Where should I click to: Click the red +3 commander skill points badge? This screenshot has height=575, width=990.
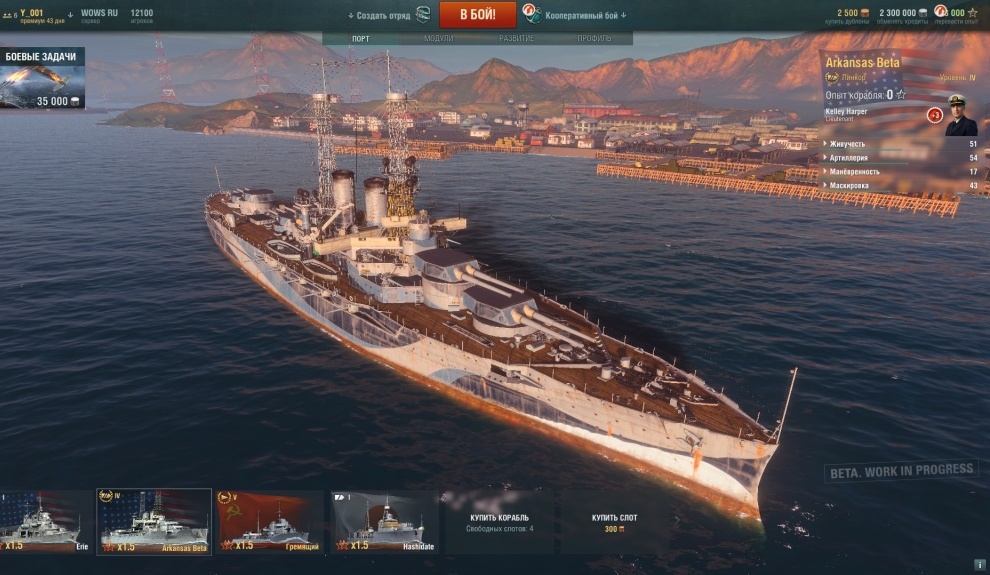tap(934, 116)
